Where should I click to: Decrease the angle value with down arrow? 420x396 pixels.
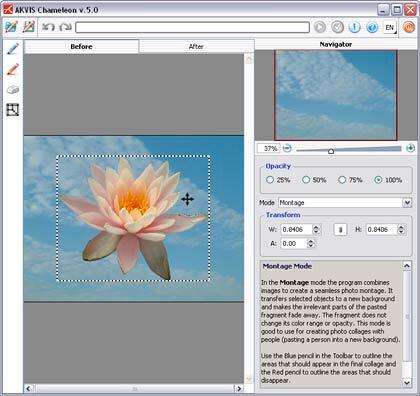pyautogui.click(x=311, y=246)
